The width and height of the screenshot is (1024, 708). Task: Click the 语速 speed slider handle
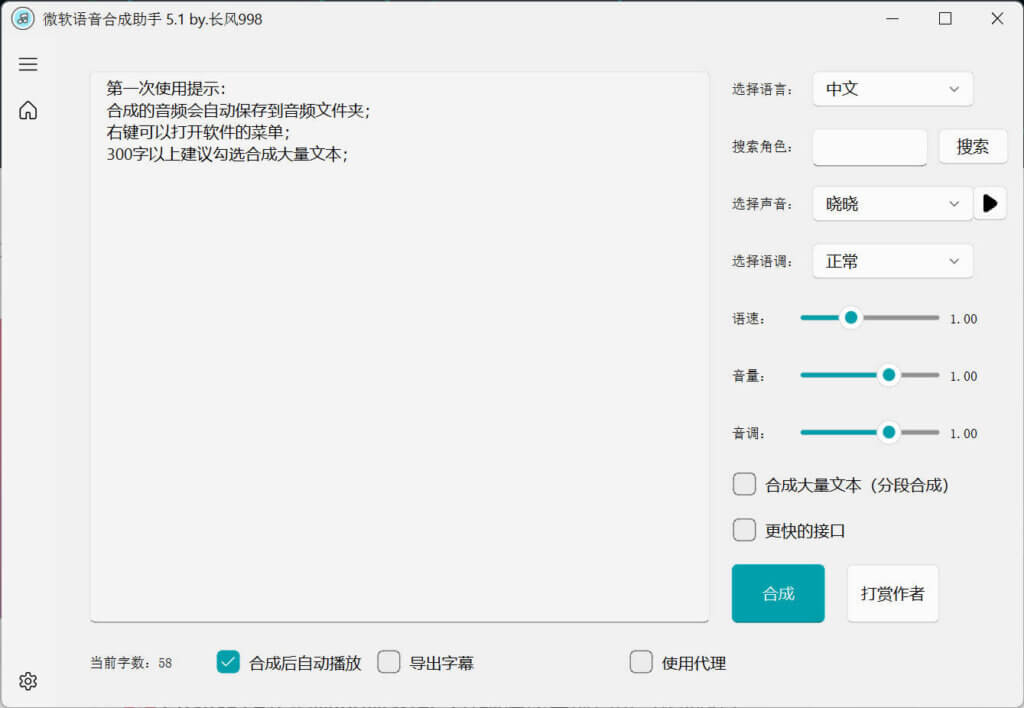coord(850,318)
